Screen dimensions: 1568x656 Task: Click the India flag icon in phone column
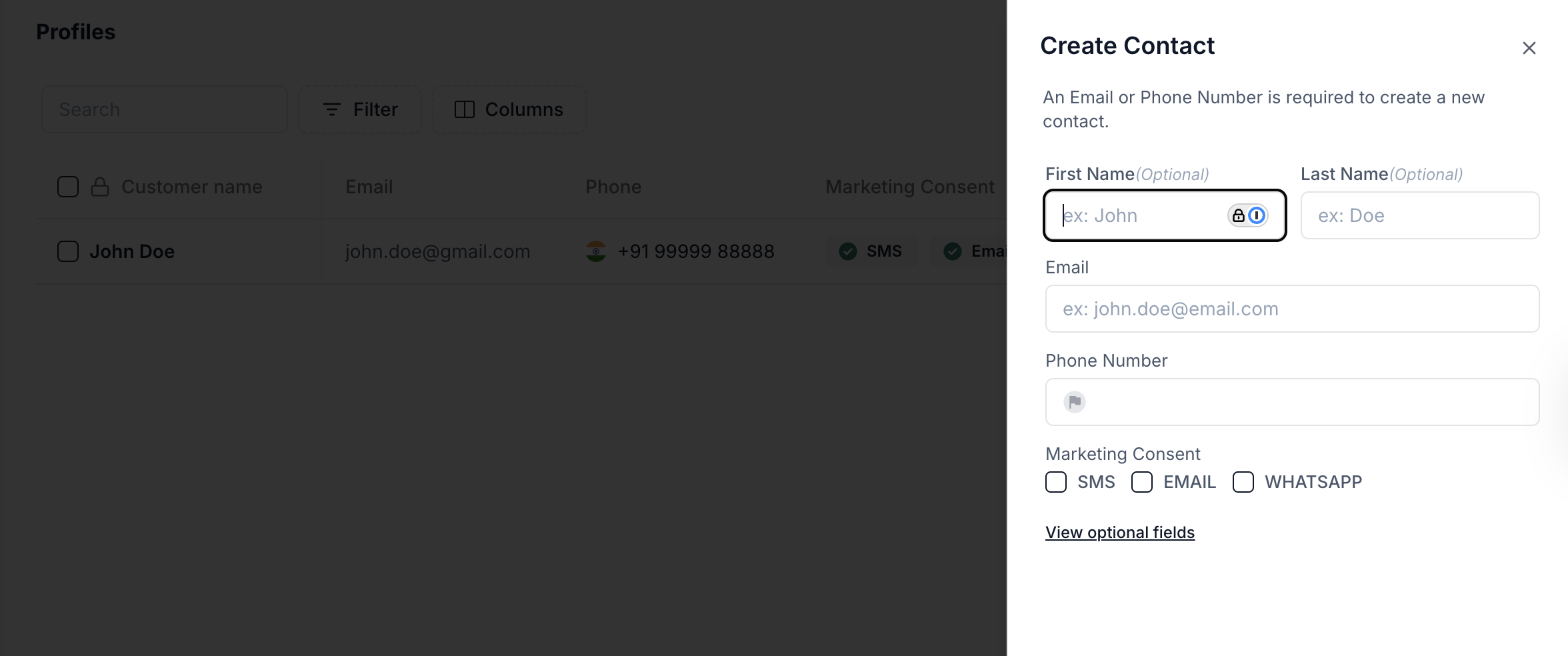[x=596, y=251]
